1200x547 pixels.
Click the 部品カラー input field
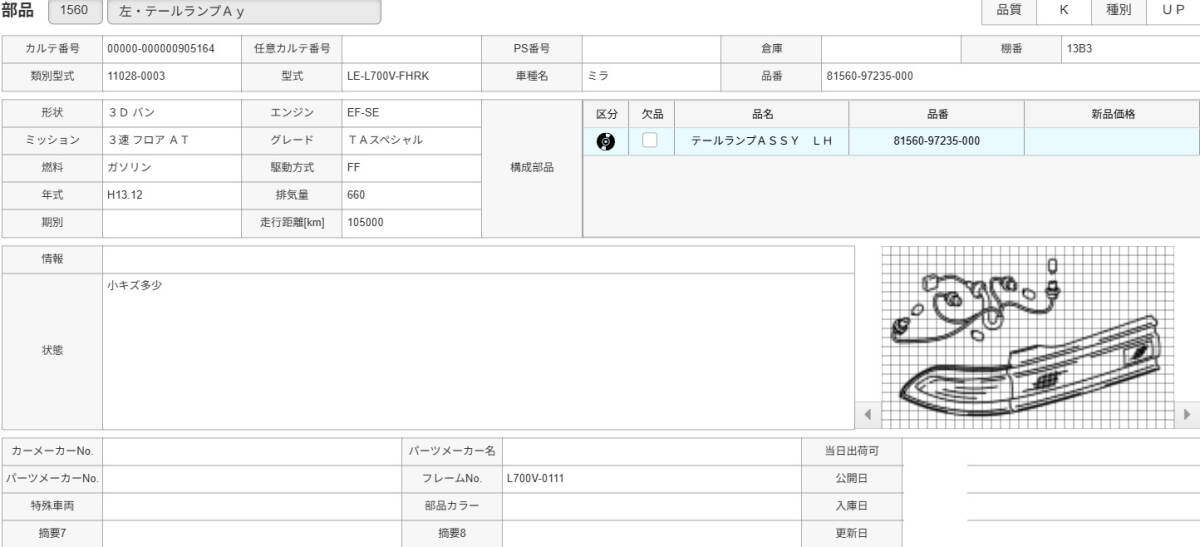651,506
